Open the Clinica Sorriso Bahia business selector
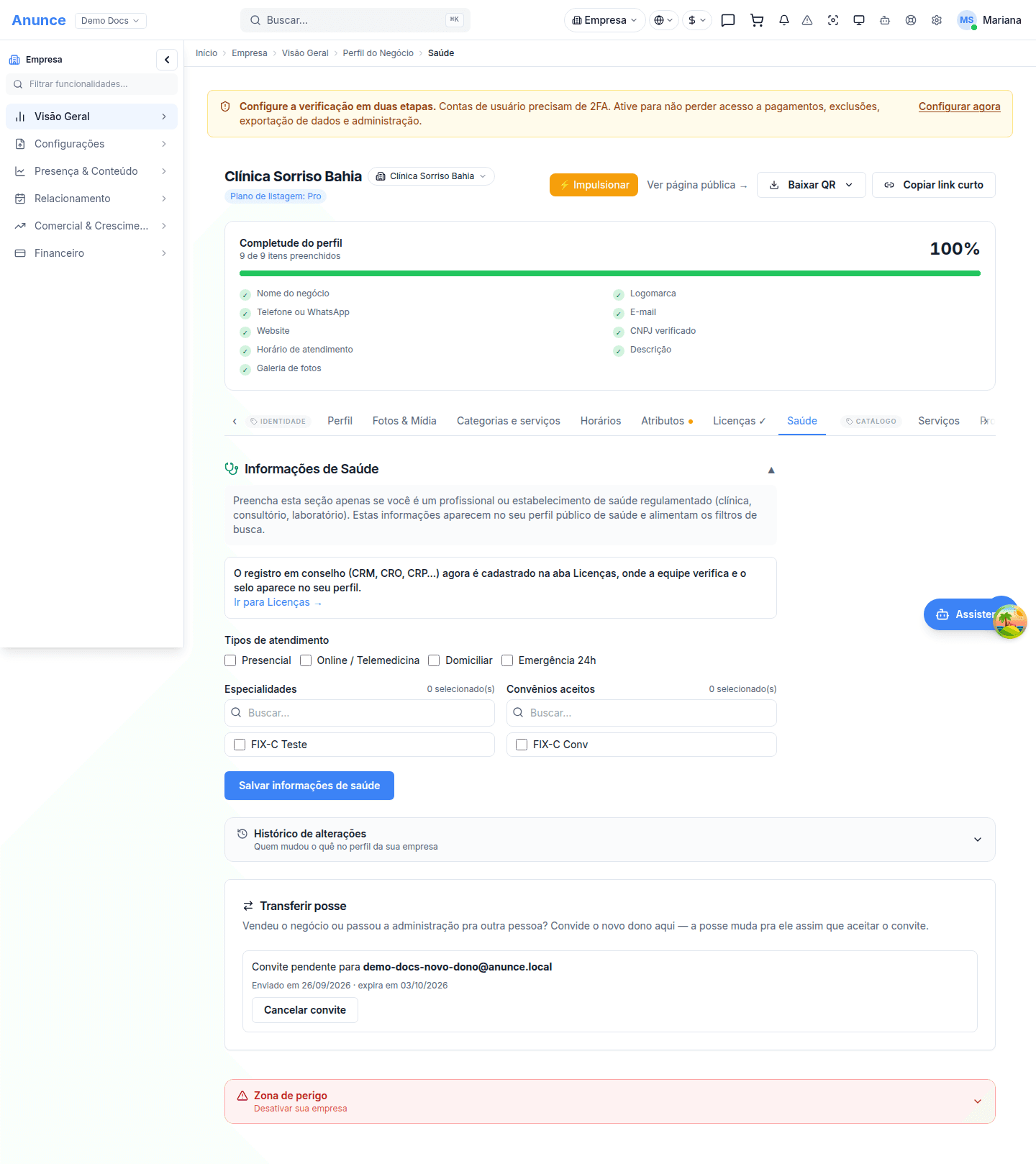 pos(432,176)
